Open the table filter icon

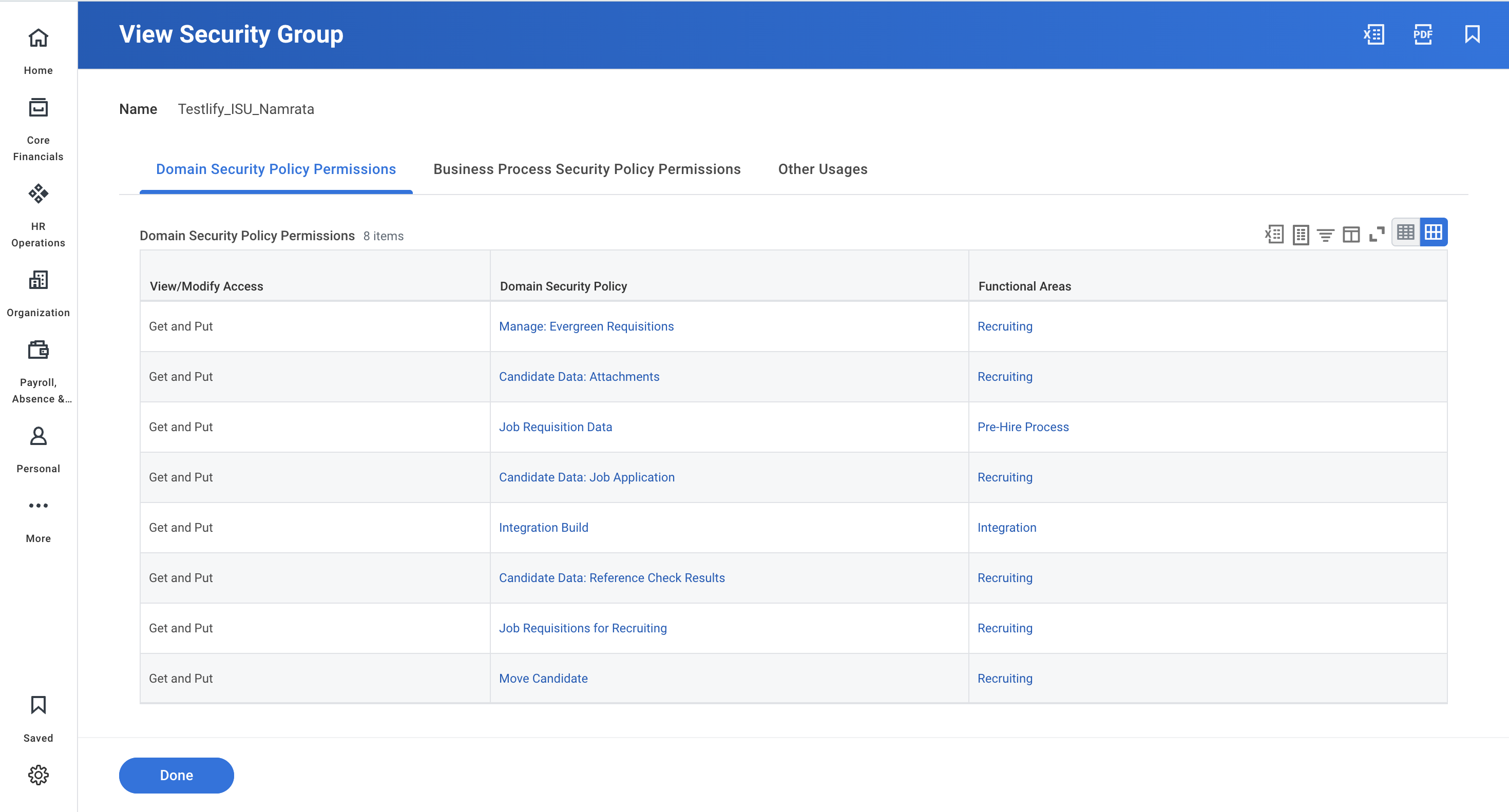(x=1326, y=235)
